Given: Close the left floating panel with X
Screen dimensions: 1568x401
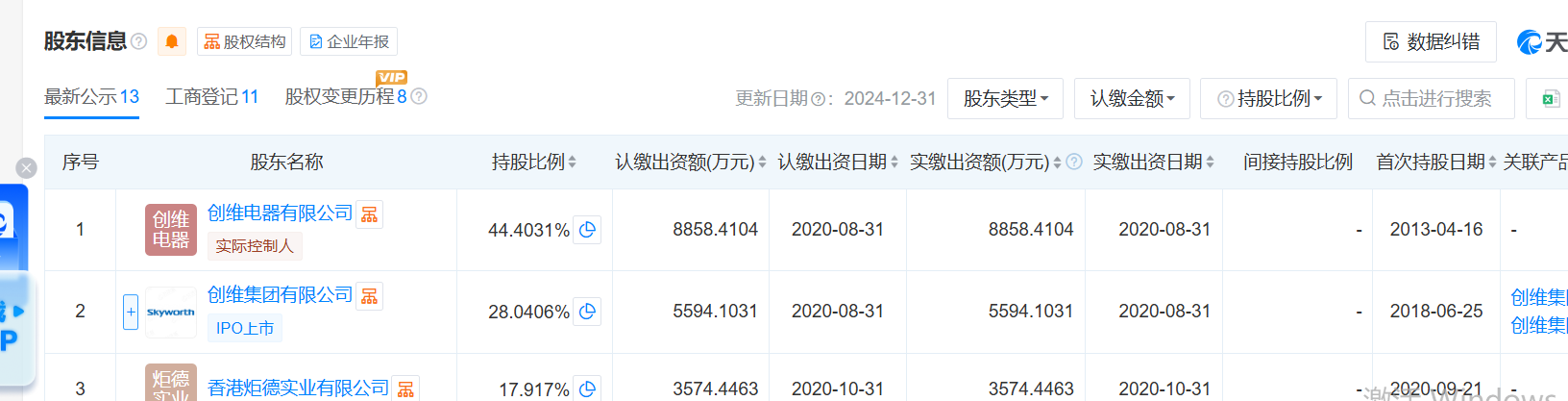Looking at the screenshot, I should click(27, 168).
